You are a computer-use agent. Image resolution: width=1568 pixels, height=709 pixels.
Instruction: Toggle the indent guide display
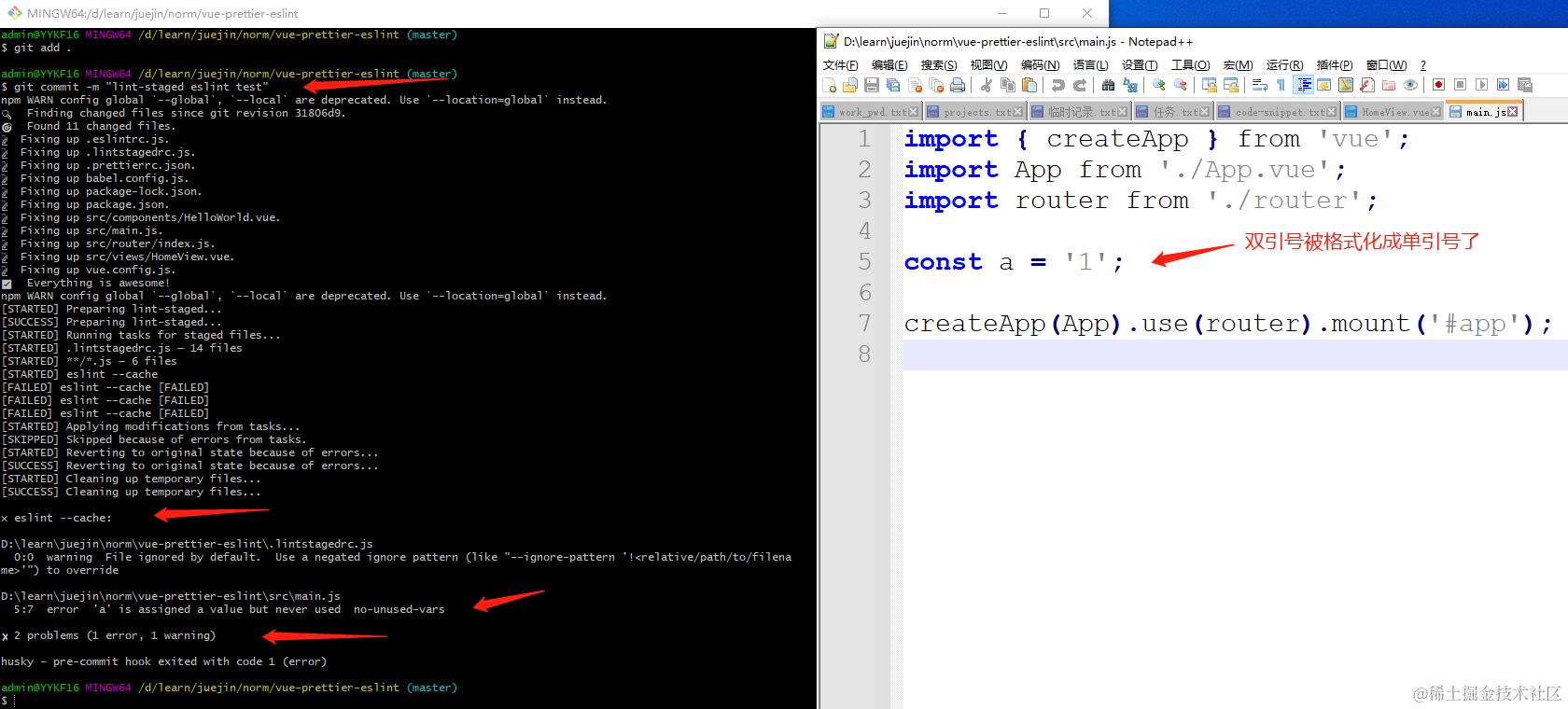pos(1303,85)
